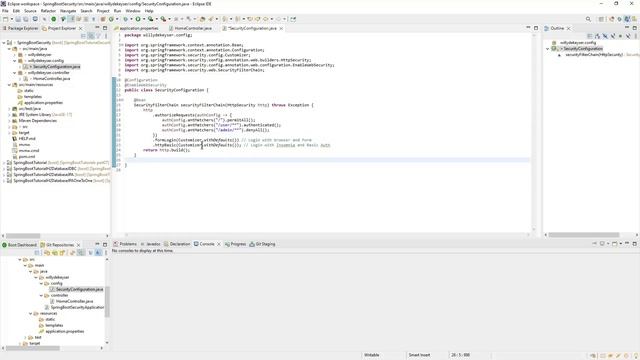Open the Refactor menu
Screen dimensions: 640x360
pyautogui.click(x=48, y=11)
